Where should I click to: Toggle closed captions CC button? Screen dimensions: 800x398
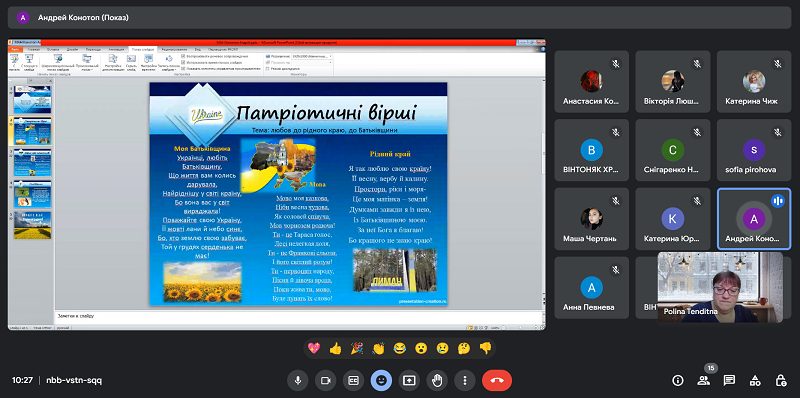click(353, 380)
